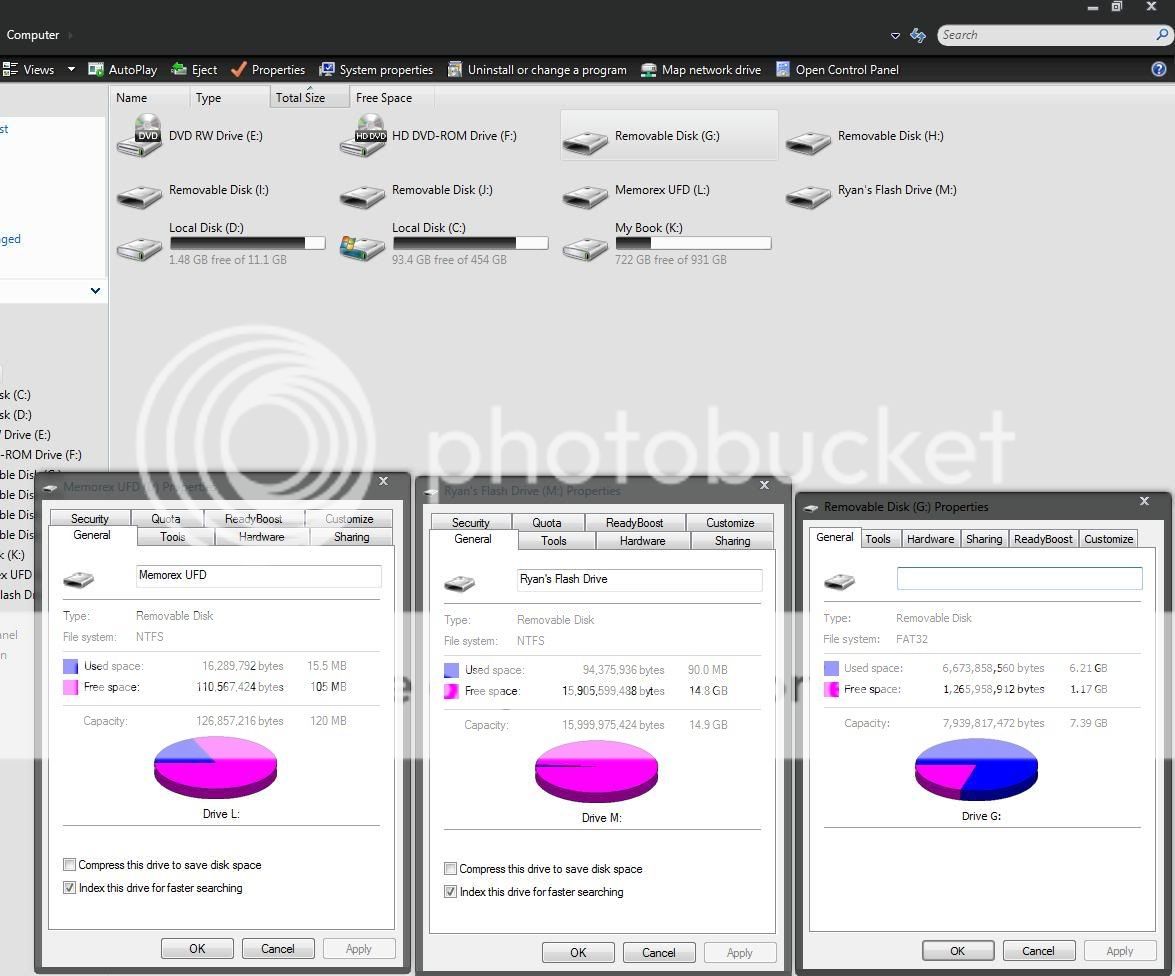
Task: Click Apply in the Memorex UFD Properties dialog
Action: [x=359, y=948]
